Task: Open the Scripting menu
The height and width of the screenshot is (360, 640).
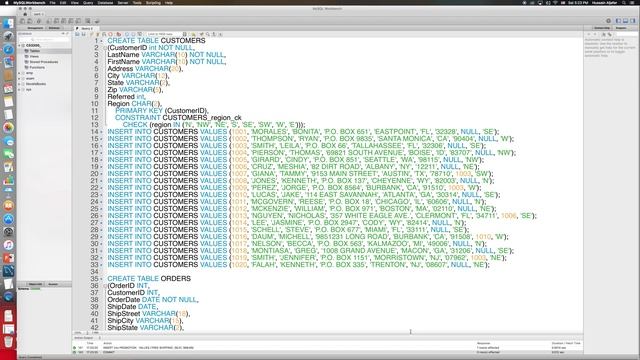Action: tap(153, 2)
